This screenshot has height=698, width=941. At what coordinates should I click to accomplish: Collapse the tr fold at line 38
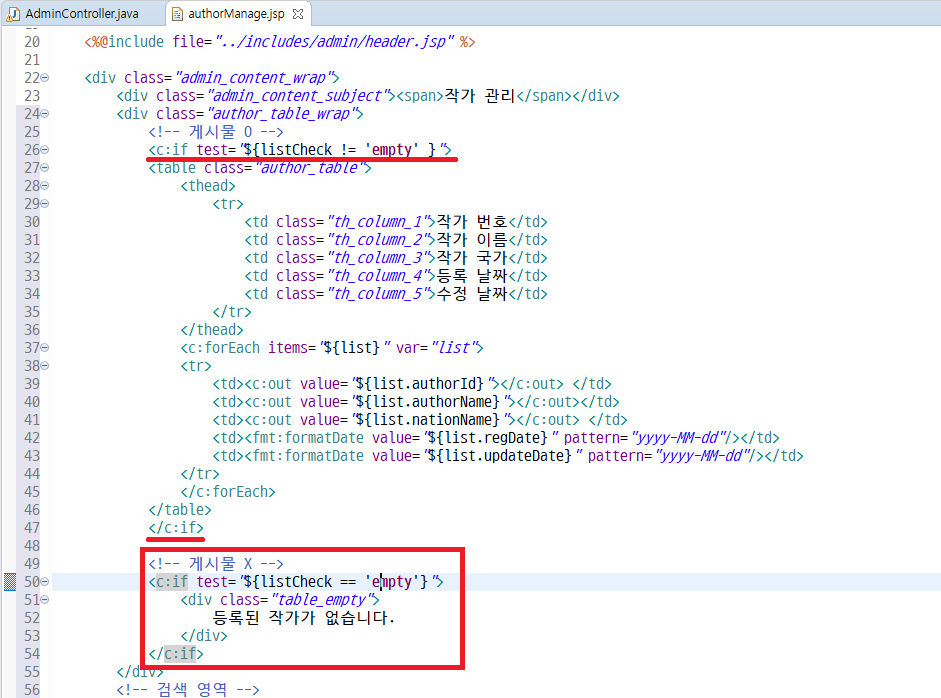(45, 366)
